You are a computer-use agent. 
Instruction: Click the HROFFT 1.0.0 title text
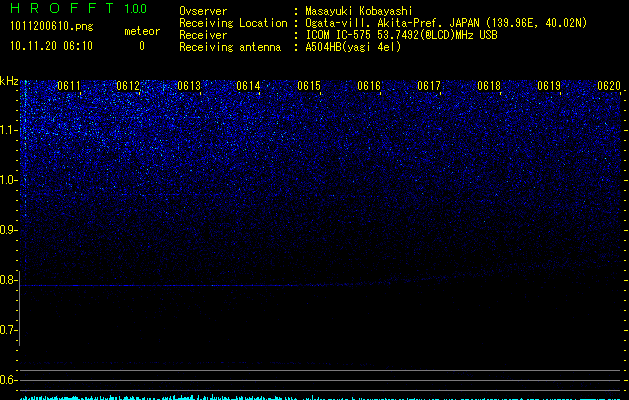[79, 8]
